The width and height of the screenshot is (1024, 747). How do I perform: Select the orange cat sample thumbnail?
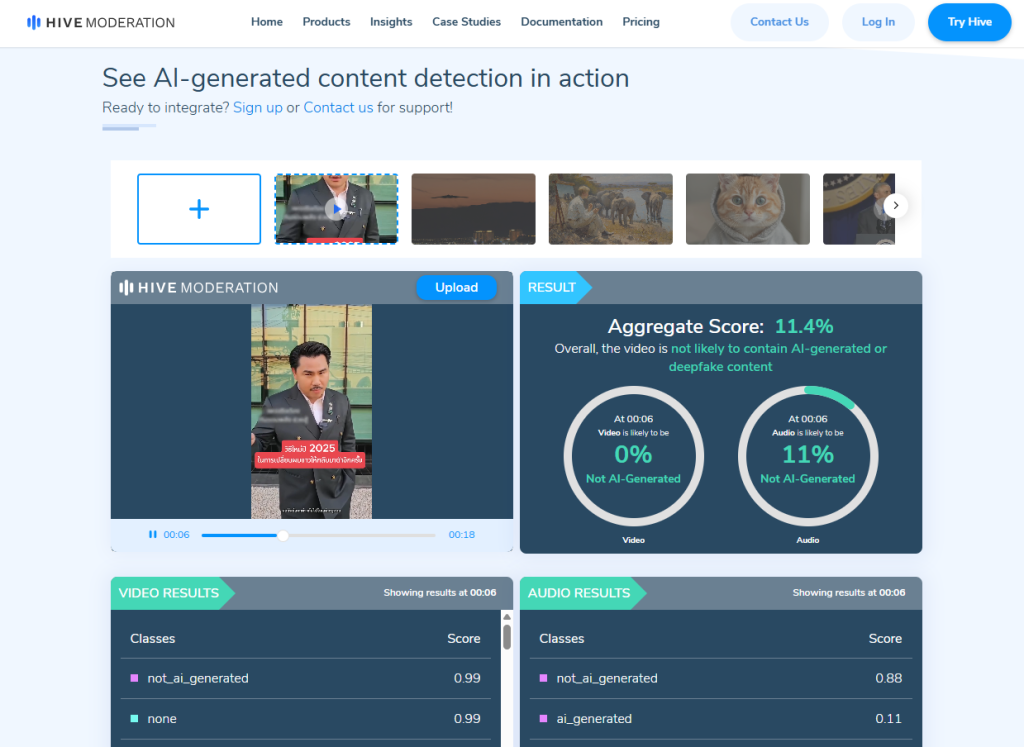click(x=747, y=209)
